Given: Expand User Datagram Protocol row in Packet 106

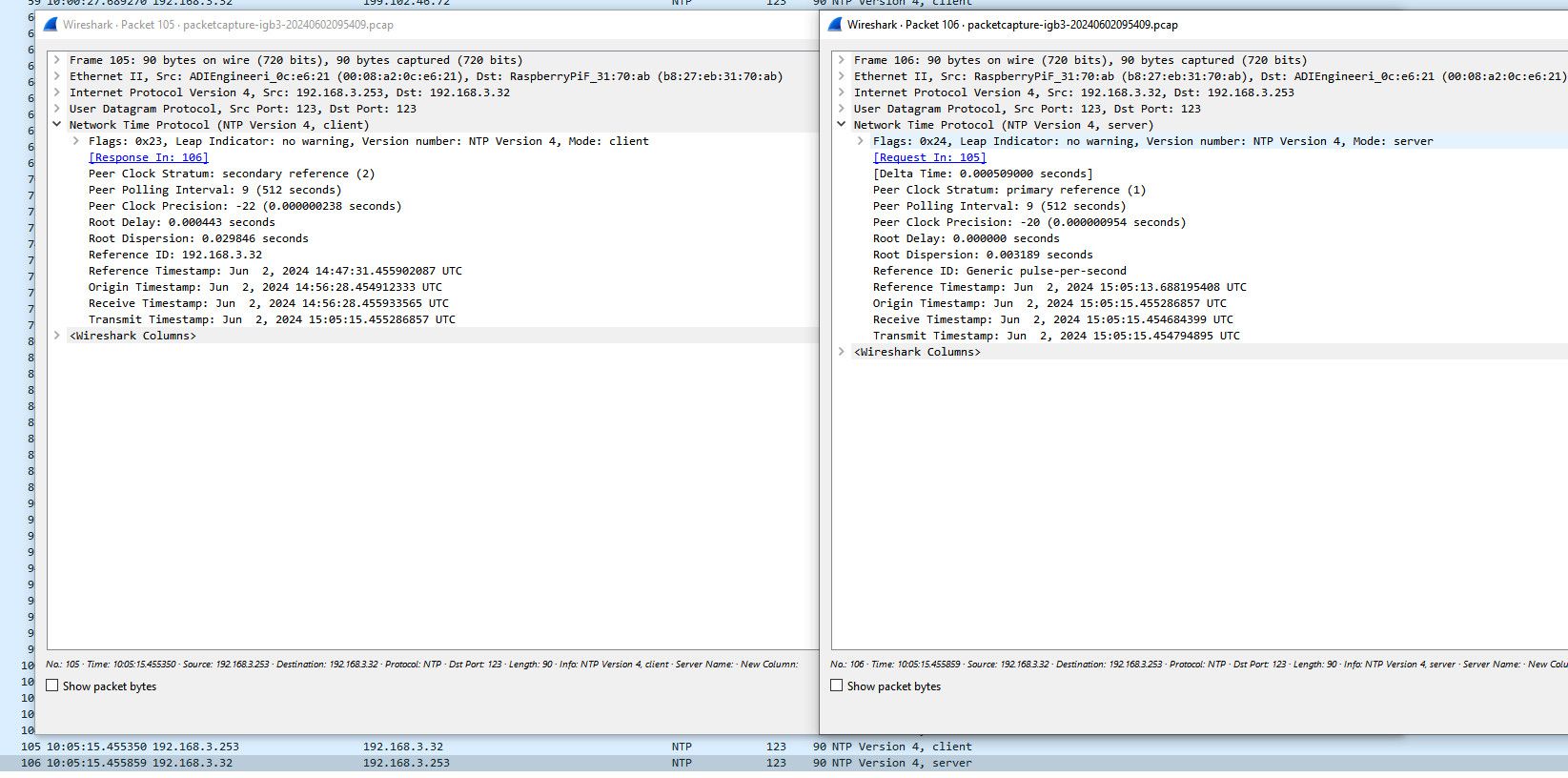Looking at the screenshot, I should click(842, 109).
